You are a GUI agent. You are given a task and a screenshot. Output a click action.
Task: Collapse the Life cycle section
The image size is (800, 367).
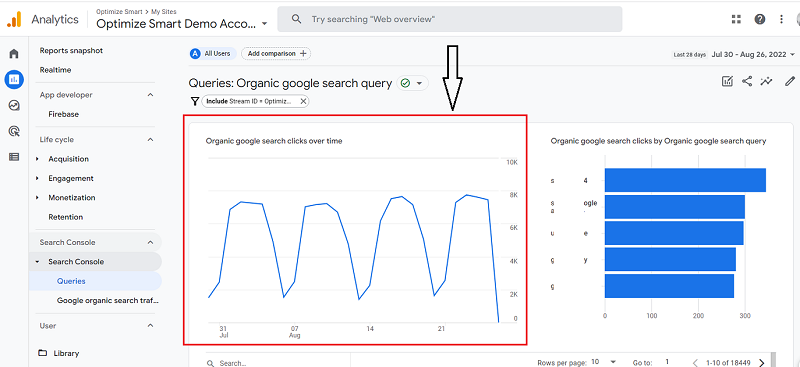click(150, 139)
